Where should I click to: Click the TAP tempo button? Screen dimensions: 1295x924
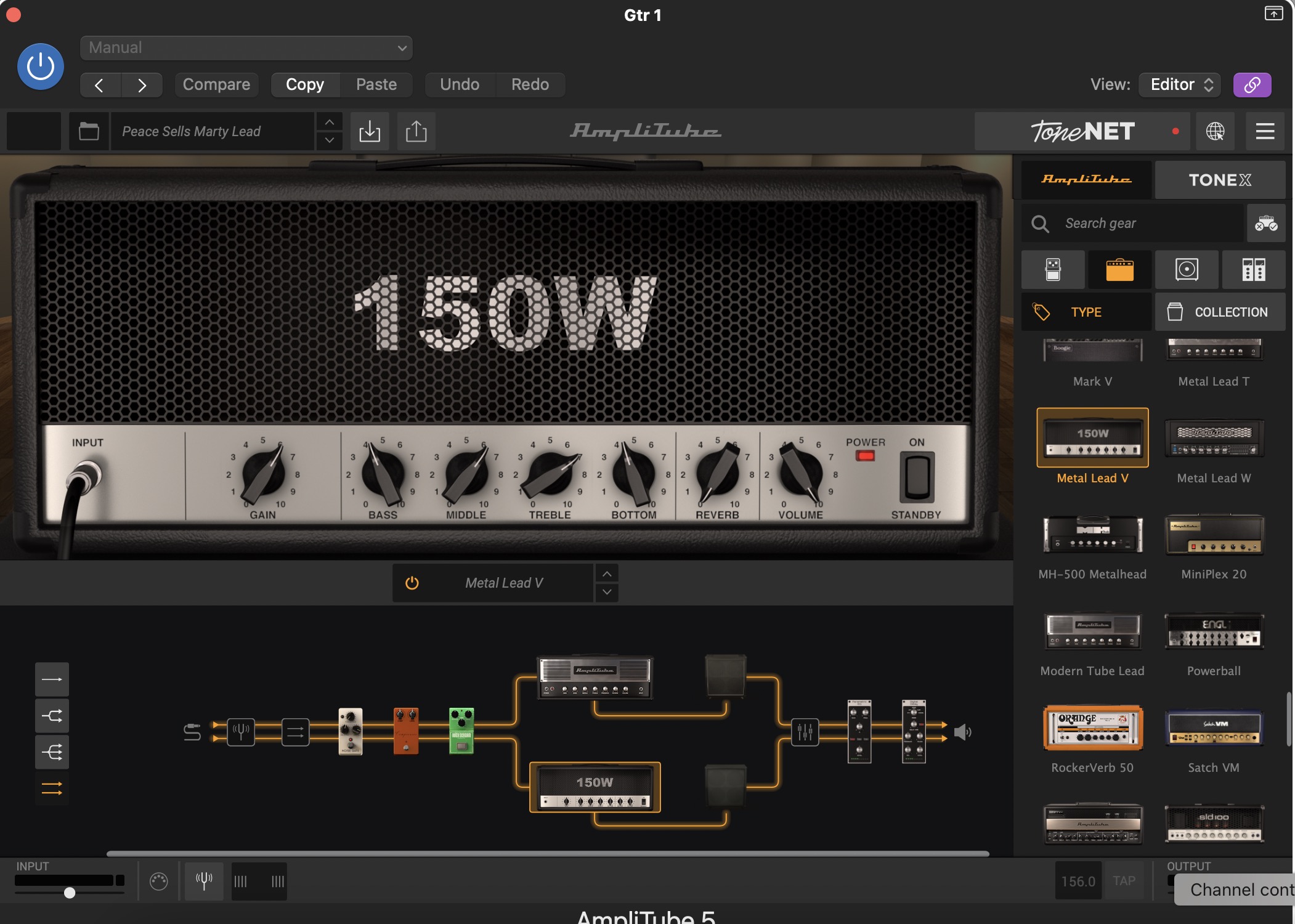tap(1124, 881)
